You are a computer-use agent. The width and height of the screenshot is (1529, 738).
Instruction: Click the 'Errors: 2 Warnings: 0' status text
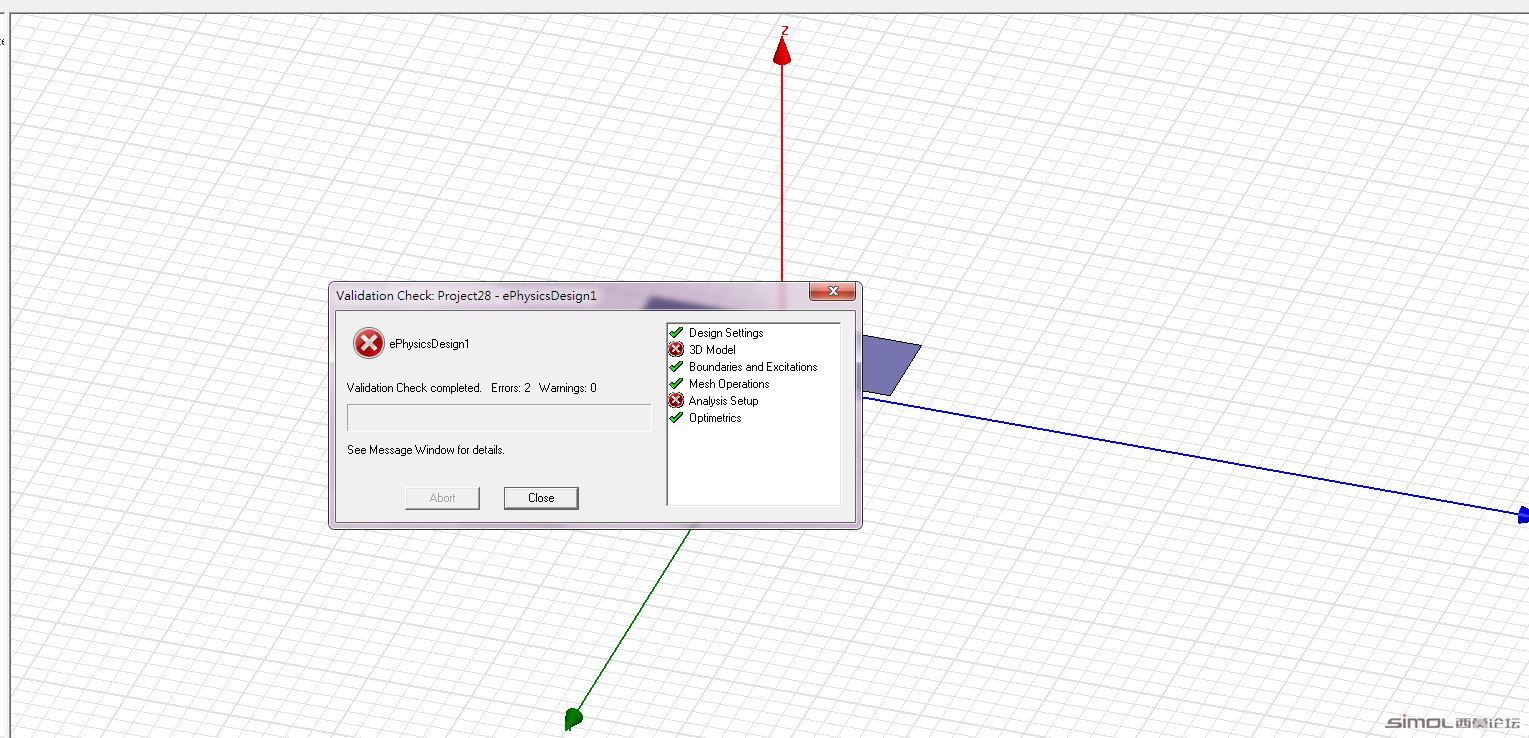(x=544, y=388)
